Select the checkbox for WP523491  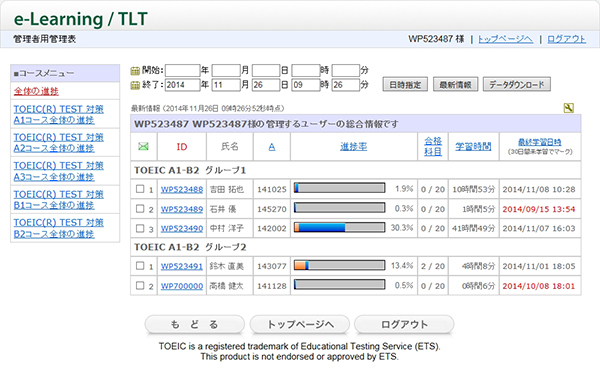pos(140,266)
